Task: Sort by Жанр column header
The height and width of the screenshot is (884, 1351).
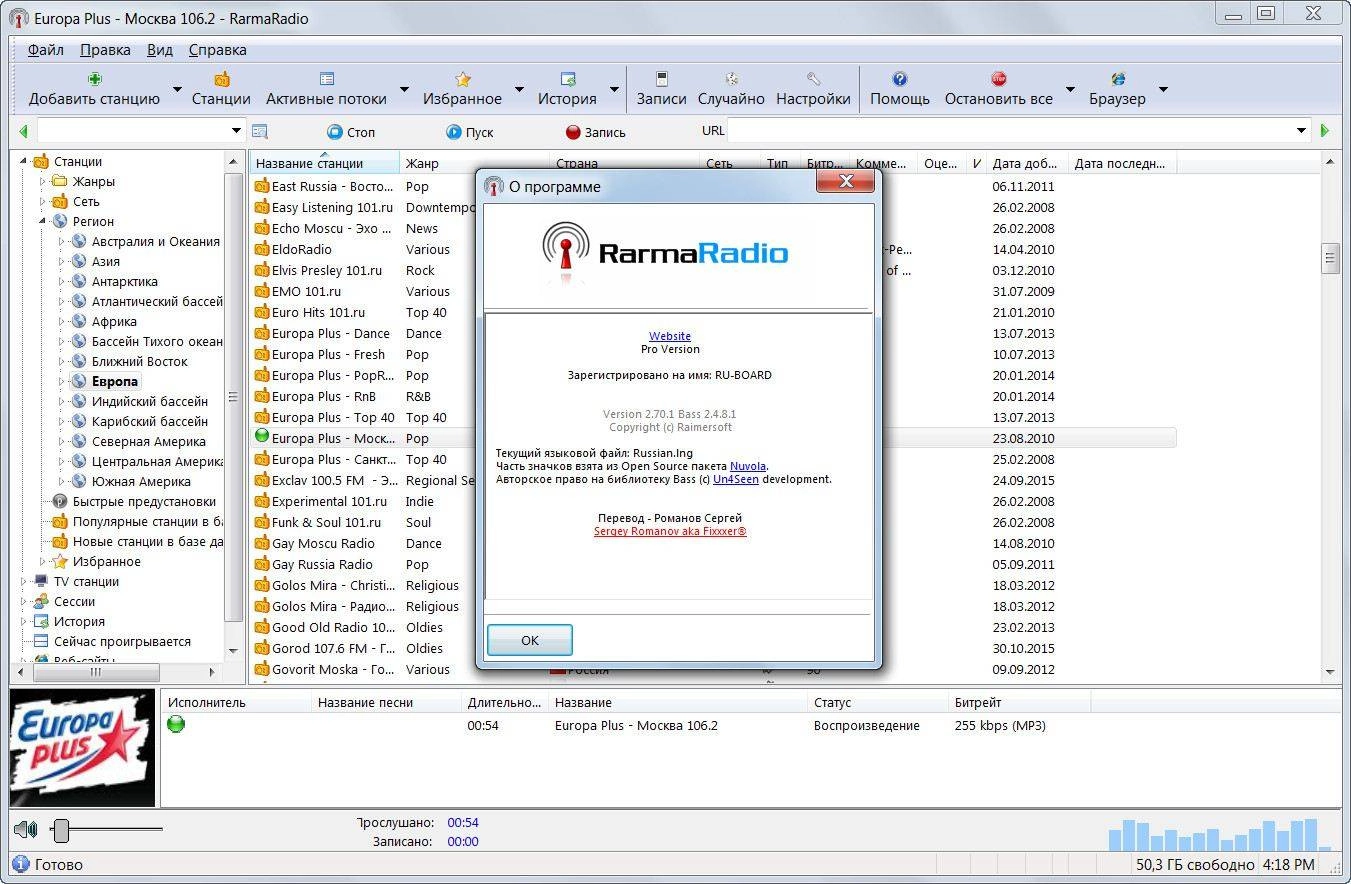Action: pos(474,163)
